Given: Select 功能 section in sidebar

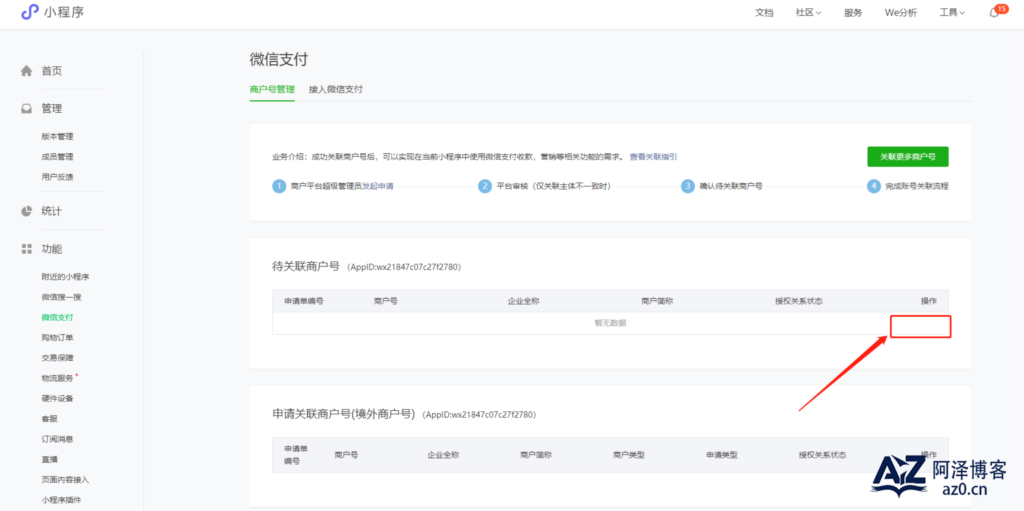Looking at the screenshot, I should [52, 249].
